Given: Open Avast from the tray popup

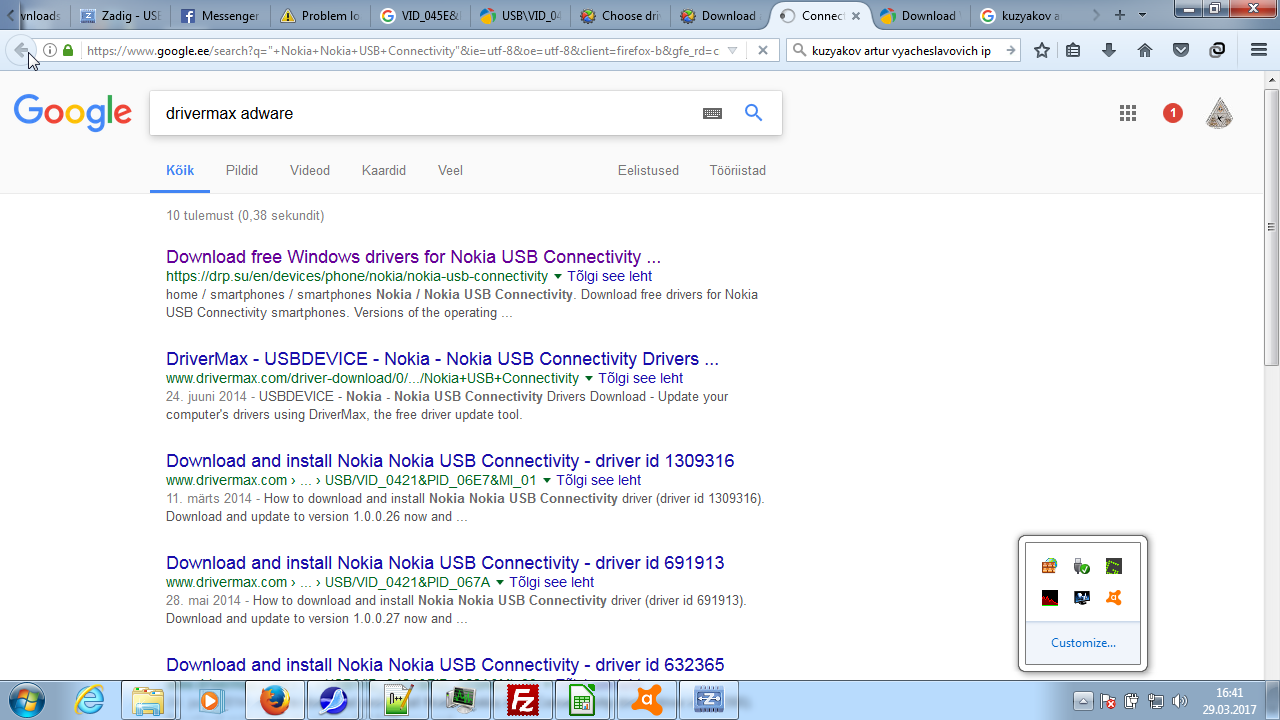Looking at the screenshot, I should tap(1113, 598).
